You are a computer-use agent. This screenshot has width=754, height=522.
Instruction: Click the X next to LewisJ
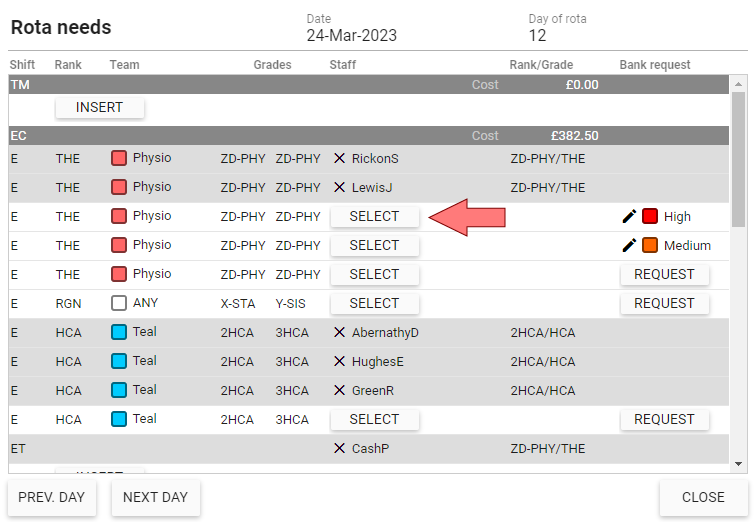coord(339,187)
